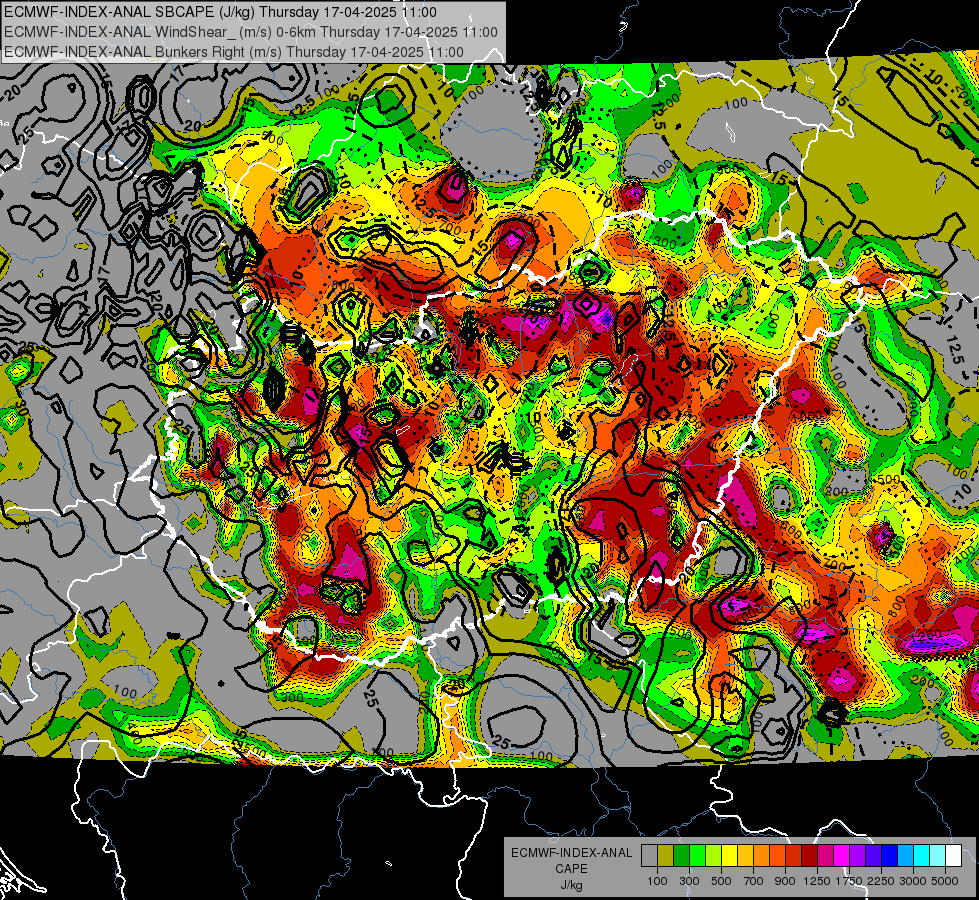Select the sky blue legend swatch
This screenshot has height=900, width=979.
[x=905, y=856]
